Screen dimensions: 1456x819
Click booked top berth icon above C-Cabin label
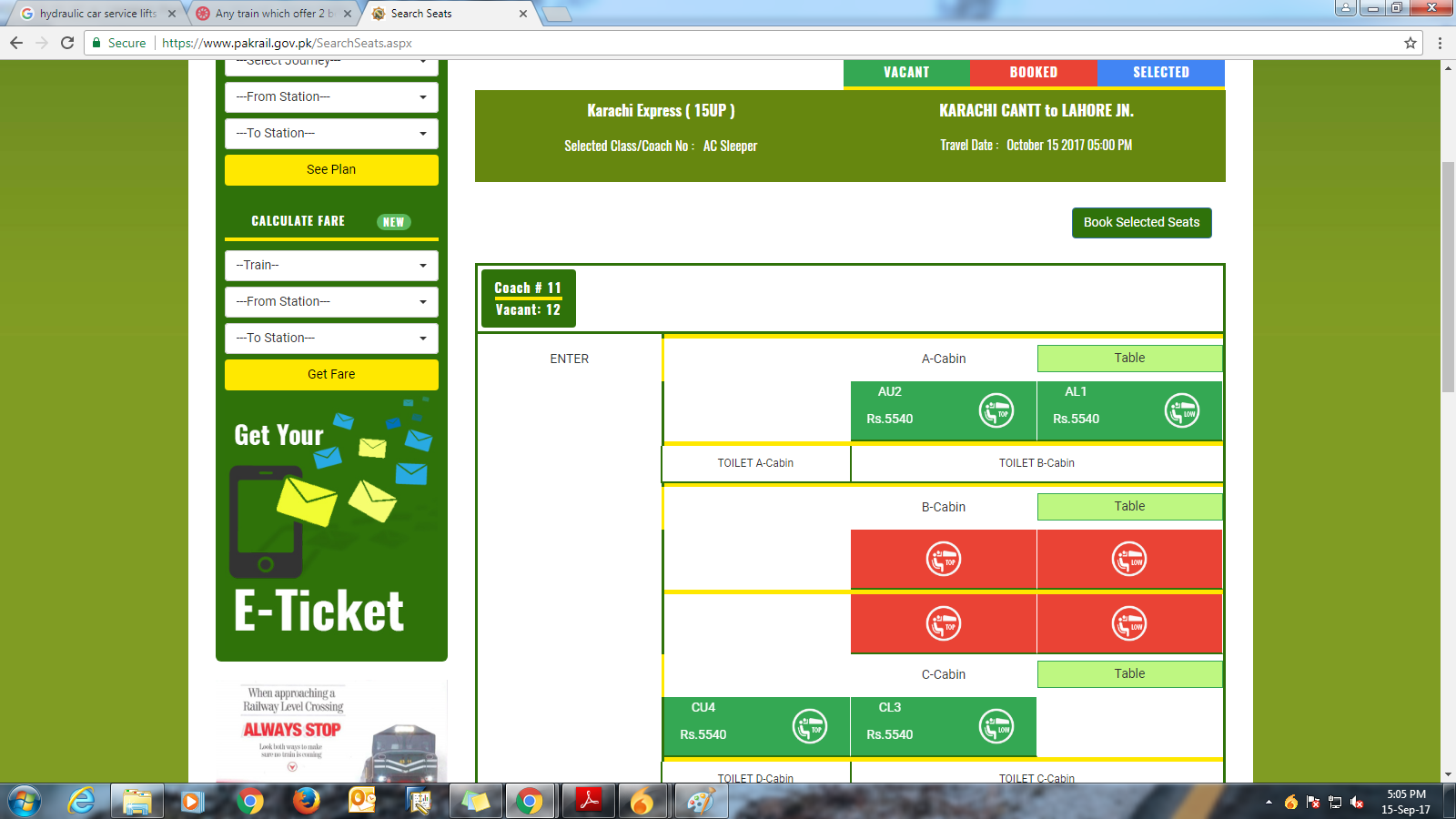coord(944,623)
